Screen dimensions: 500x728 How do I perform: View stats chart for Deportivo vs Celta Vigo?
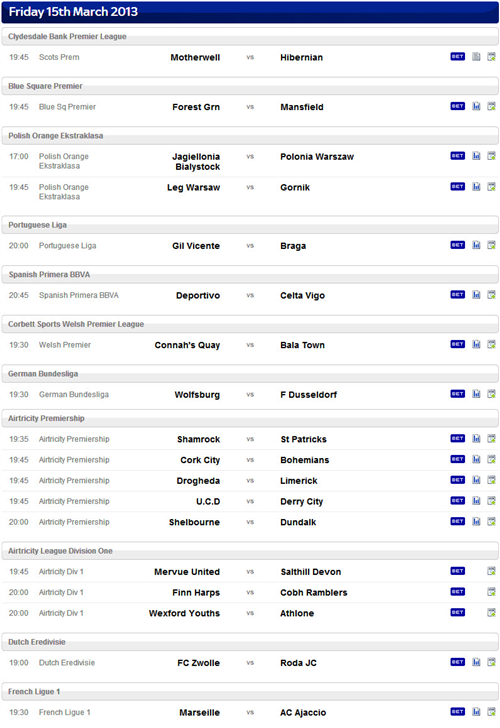[x=476, y=294]
